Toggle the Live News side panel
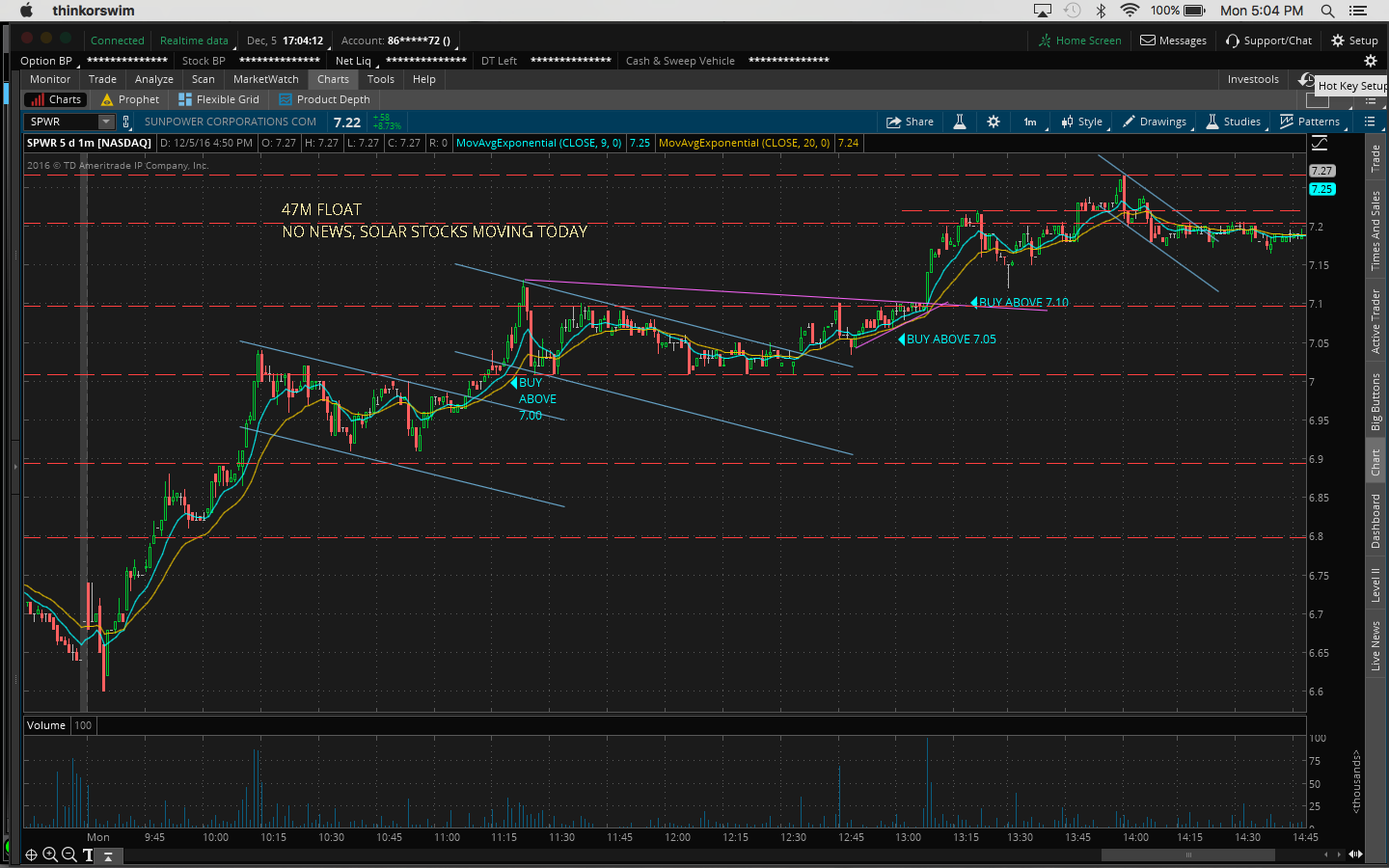Image resolution: width=1389 pixels, height=868 pixels. coord(1376,646)
